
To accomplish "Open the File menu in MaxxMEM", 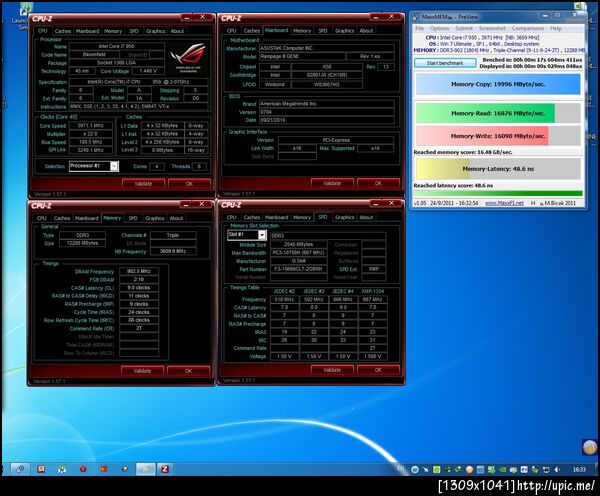I will click(421, 28).
